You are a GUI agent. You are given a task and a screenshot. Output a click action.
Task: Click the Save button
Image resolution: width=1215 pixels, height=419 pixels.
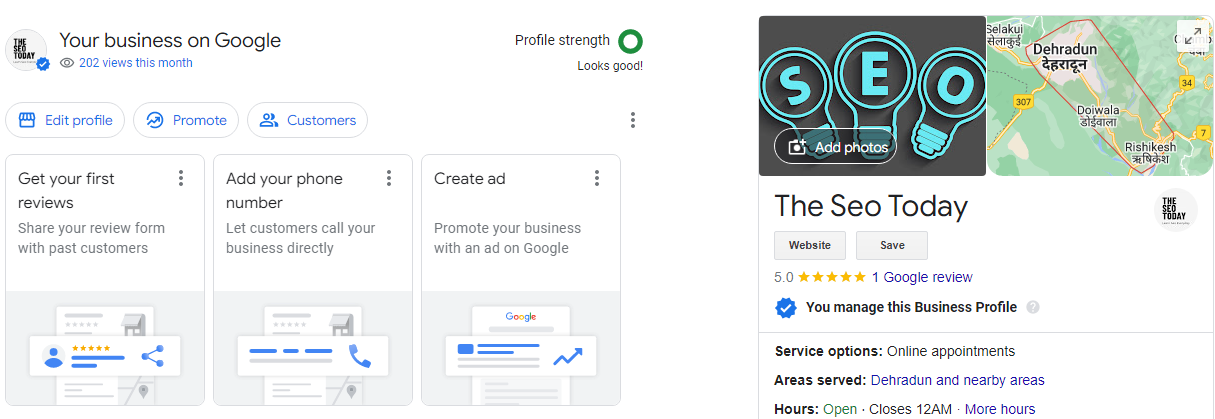[x=892, y=245]
